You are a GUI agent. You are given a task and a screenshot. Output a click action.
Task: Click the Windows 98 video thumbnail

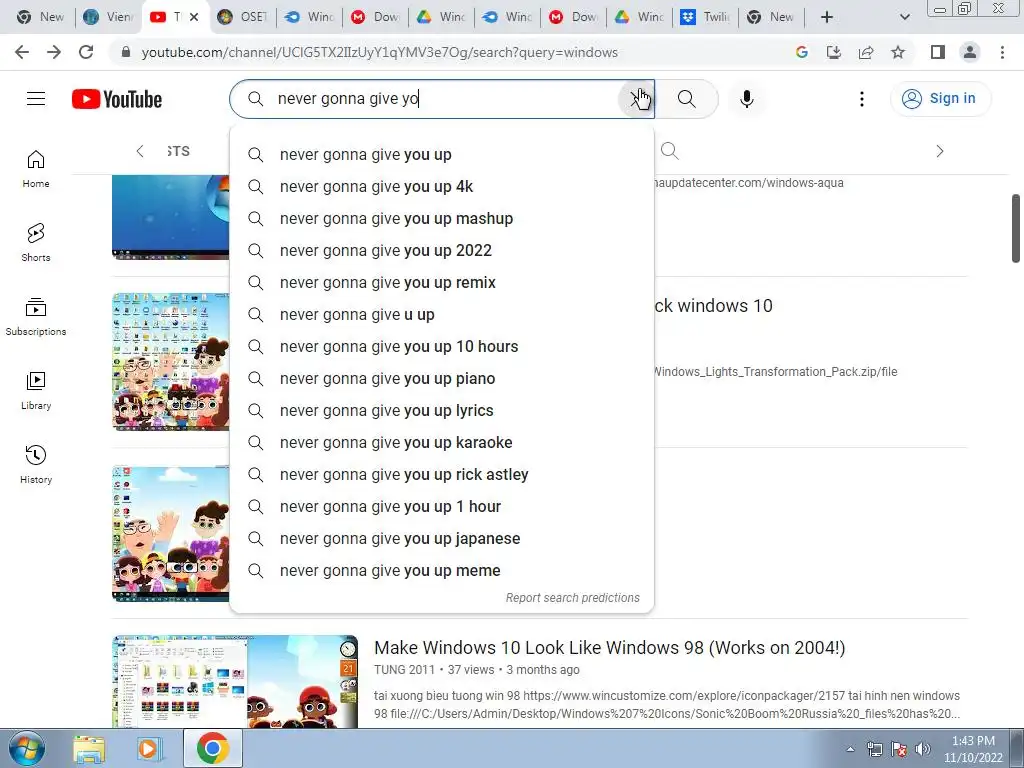235,682
